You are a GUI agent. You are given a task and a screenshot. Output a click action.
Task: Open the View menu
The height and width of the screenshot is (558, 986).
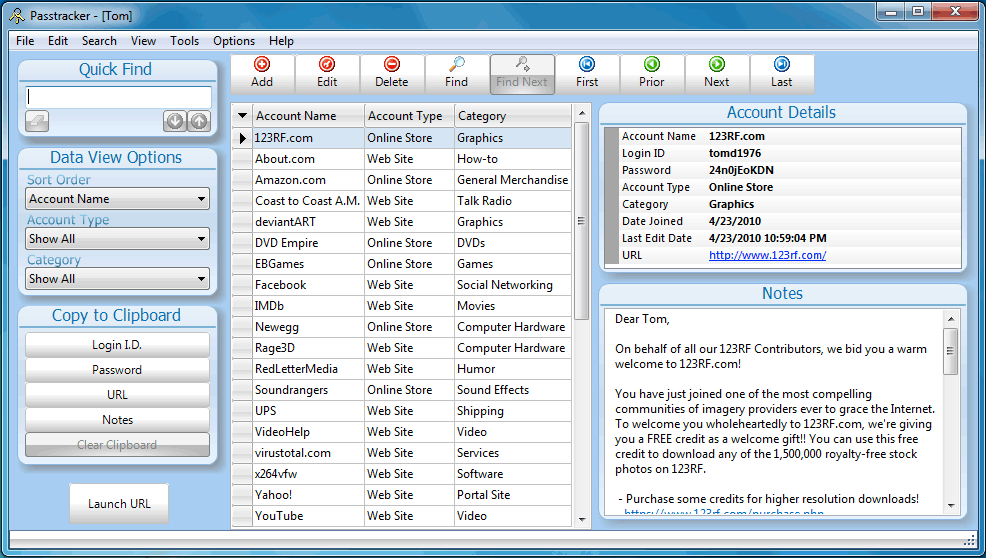[143, 41]
